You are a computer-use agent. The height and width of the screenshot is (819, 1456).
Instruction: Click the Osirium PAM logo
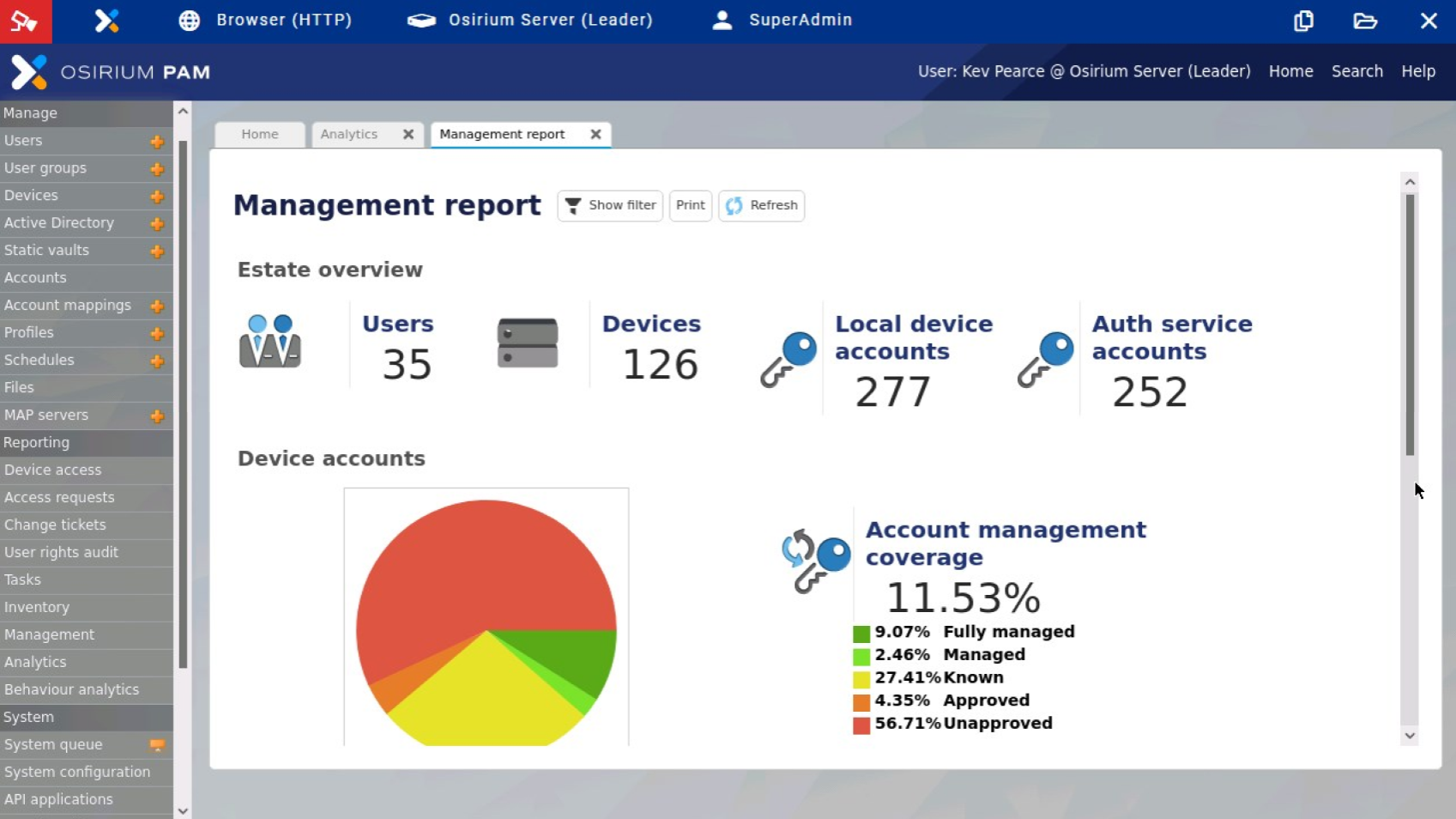click(111, 72)
